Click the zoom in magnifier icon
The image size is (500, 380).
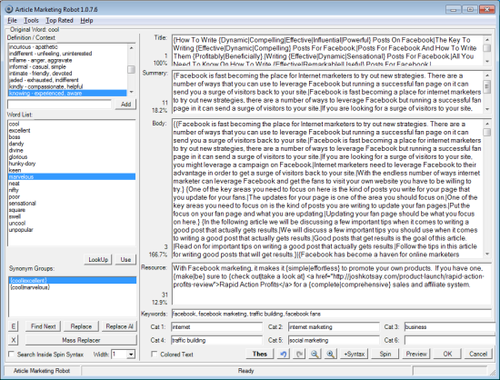(x=330, y=354)
